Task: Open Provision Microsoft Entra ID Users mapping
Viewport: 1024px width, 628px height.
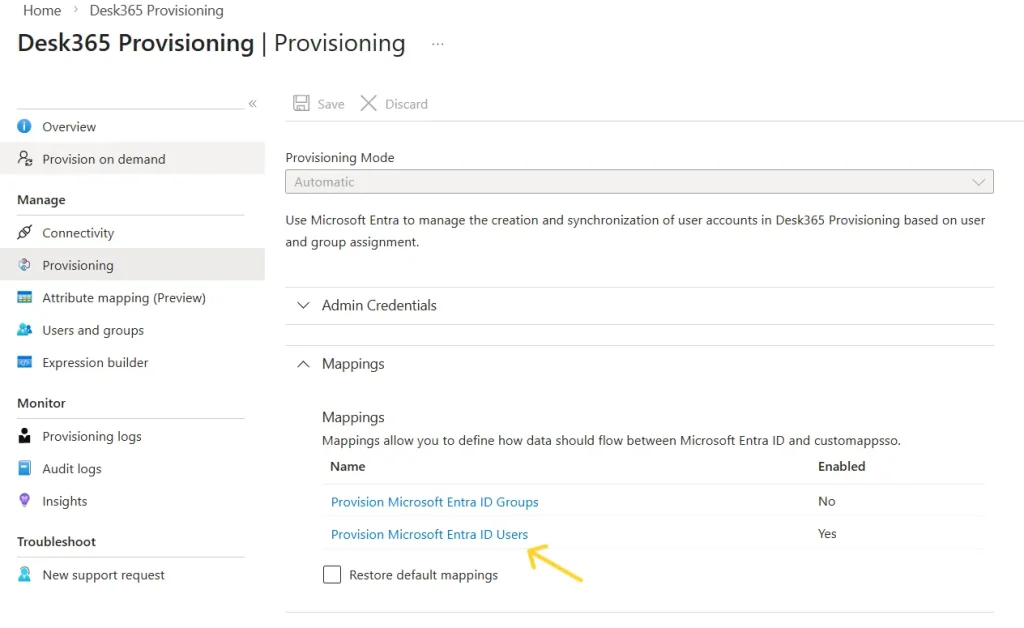Action: click(429, 534)
